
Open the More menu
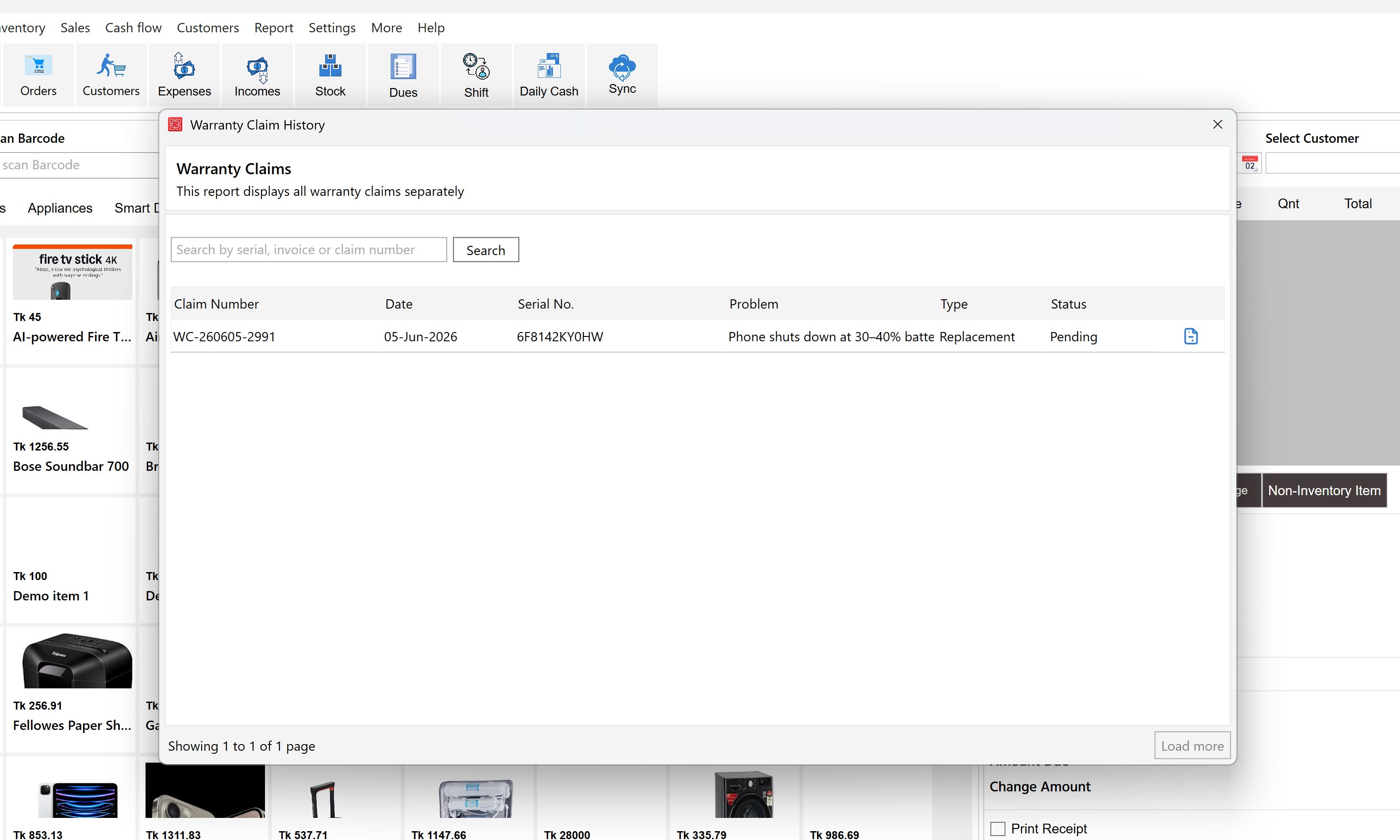[x=386, y=28]
